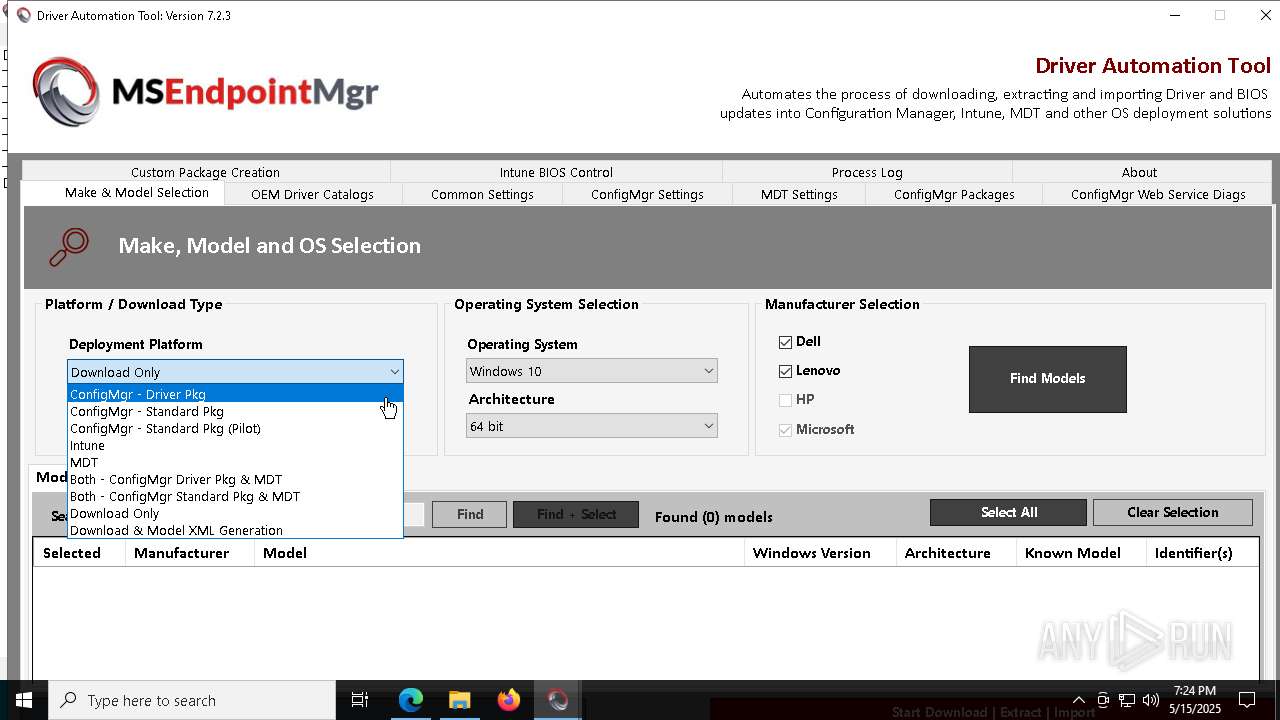This screenshot has width=1280, height=720.
Task: Uncheck the Lenovo manufacturer checkbox
Action: (x=785, y=371)
